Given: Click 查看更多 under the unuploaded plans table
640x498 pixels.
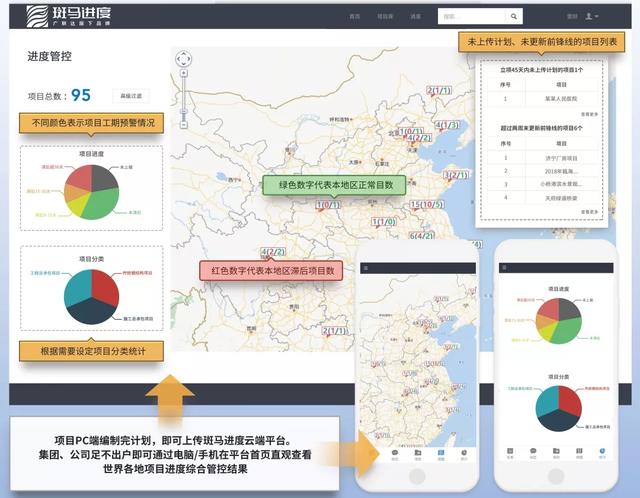Looking at the screenshot, I should pyautogui.click(x=589, y=114).
